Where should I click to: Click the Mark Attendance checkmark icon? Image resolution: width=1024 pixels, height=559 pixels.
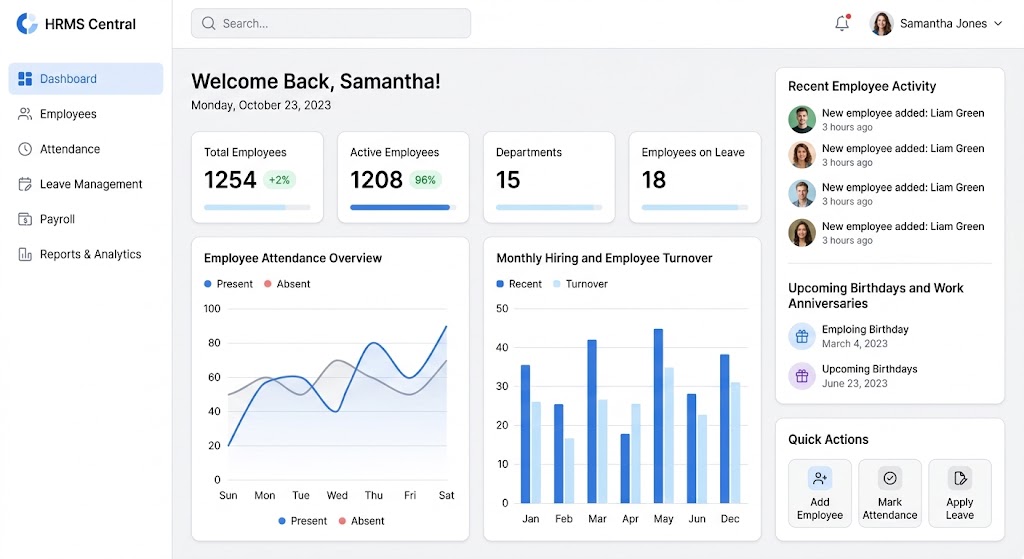point(889,479)
